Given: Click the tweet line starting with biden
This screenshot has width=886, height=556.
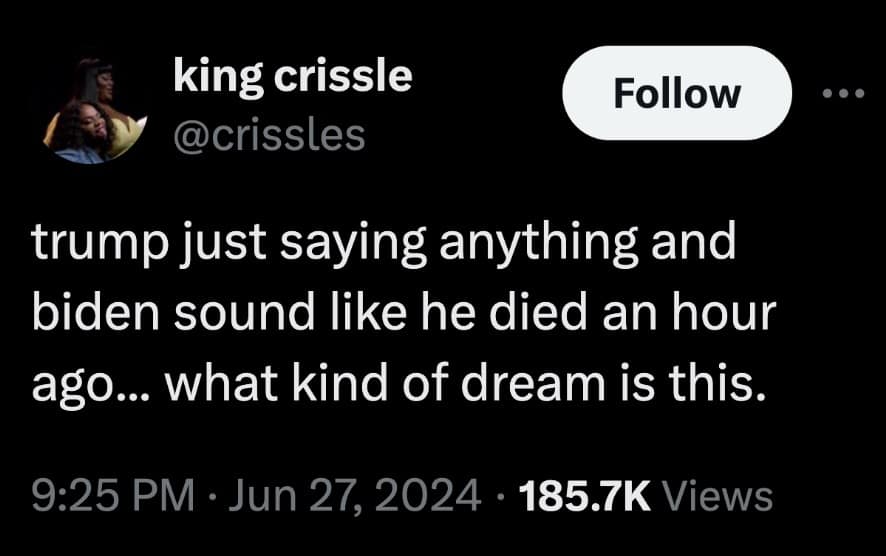Looking at the screenshot, I should tap(403, 315).
